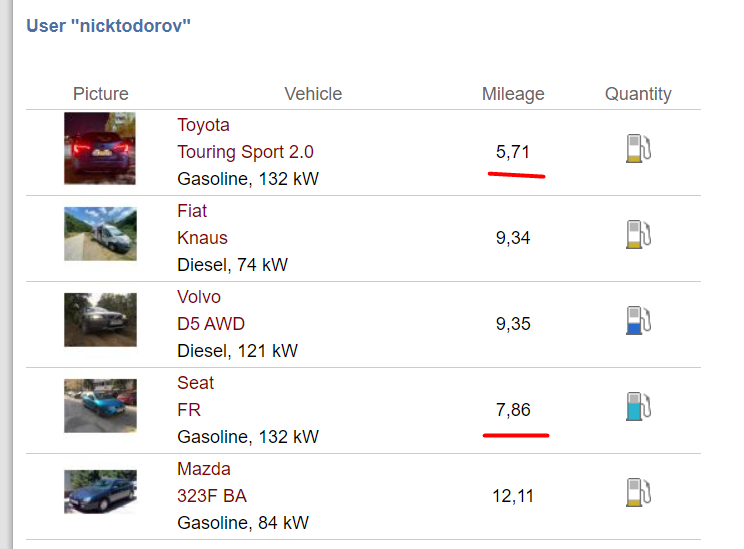Click the fuel pump icon in the Mazda row
744x549 pixels.
638,492
